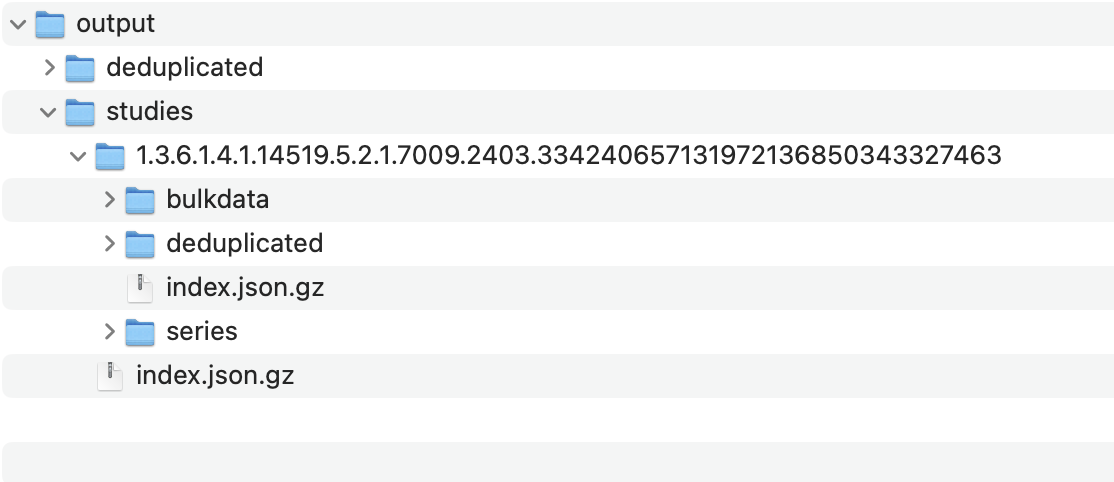Click the studies folder icon

click(79, 111)
